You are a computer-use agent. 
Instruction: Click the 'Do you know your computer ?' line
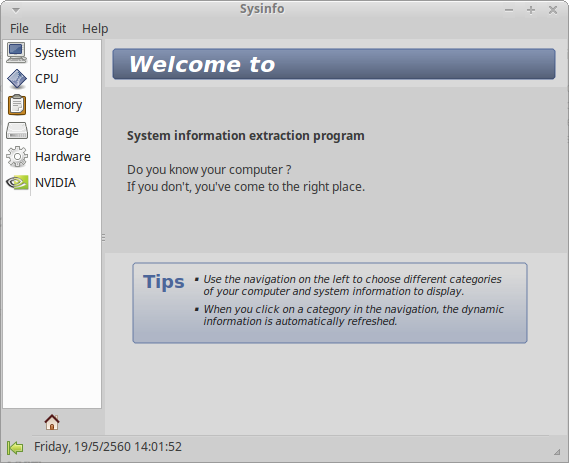click(209, 170)
